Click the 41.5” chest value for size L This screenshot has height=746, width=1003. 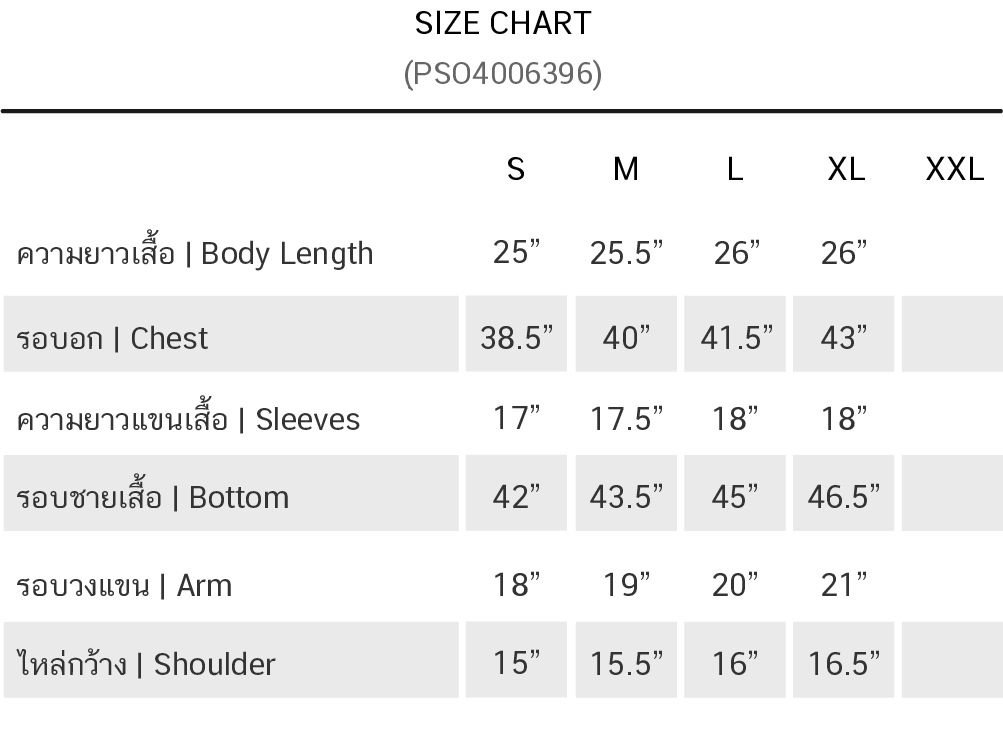[736, 339]
